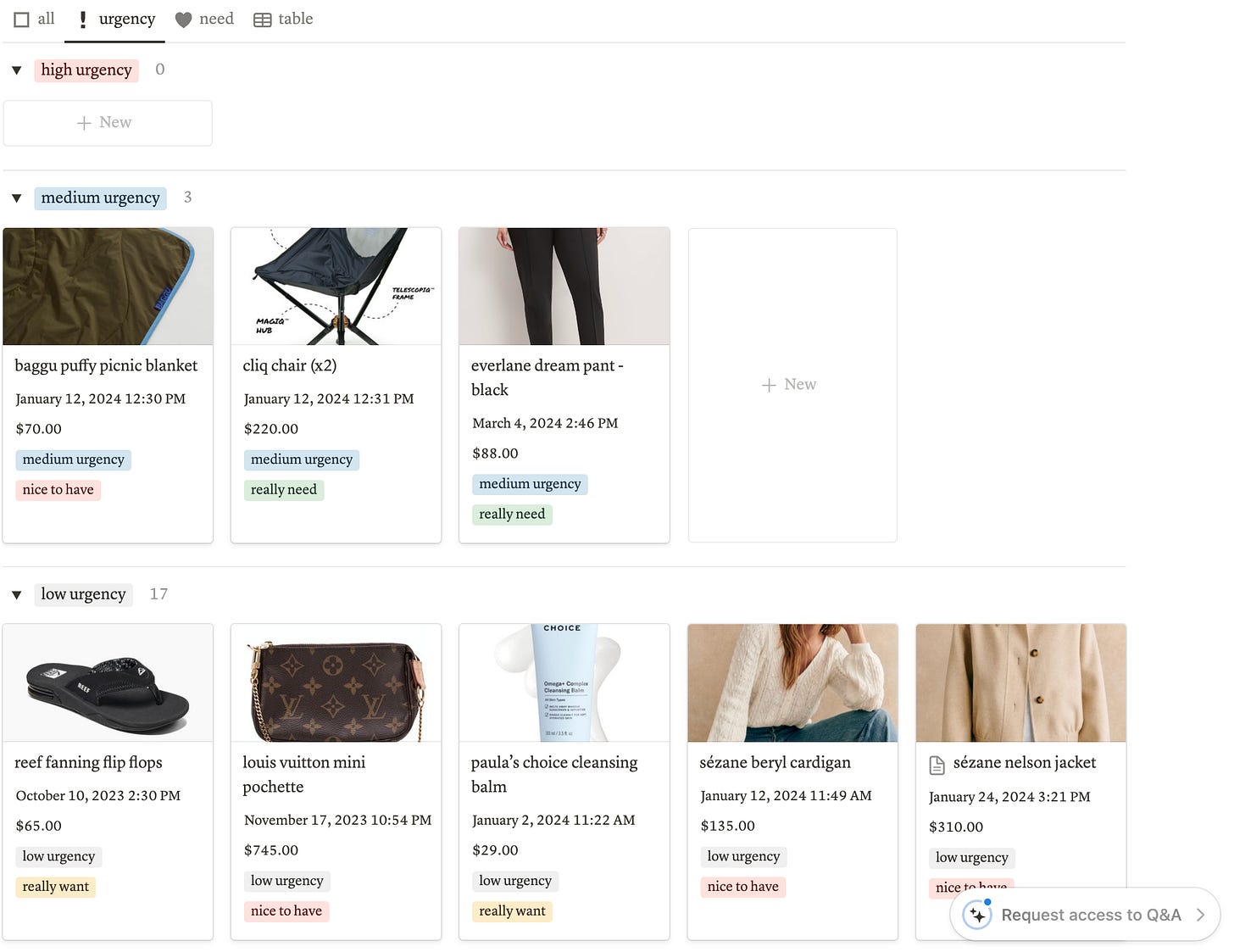Image resolution: width=1234 pixels, height=952 pixels.
Task: Click low urgency tag on nelson jacket card
Action: point(972,858)
